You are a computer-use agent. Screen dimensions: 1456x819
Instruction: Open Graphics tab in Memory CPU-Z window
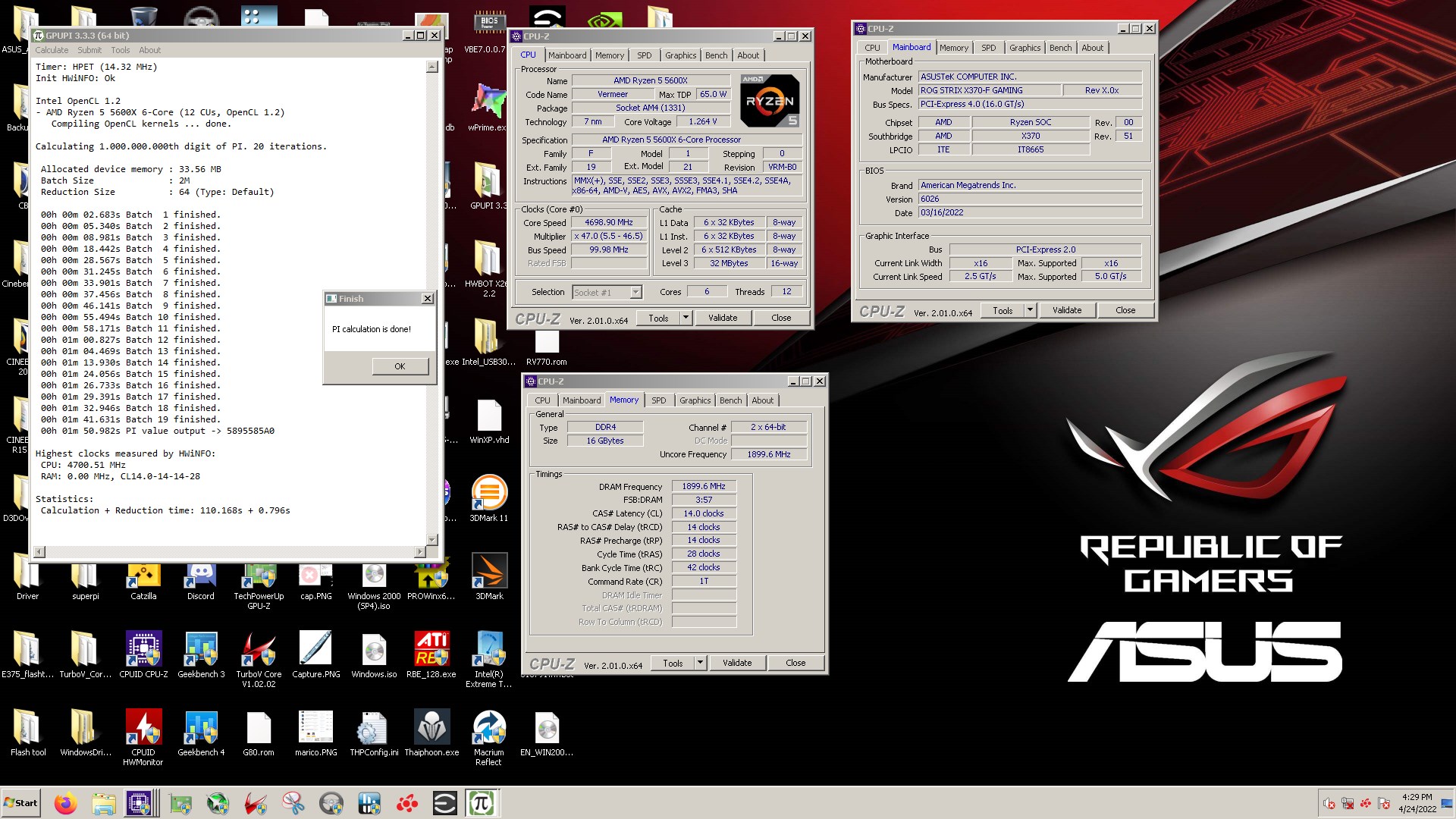695,400
